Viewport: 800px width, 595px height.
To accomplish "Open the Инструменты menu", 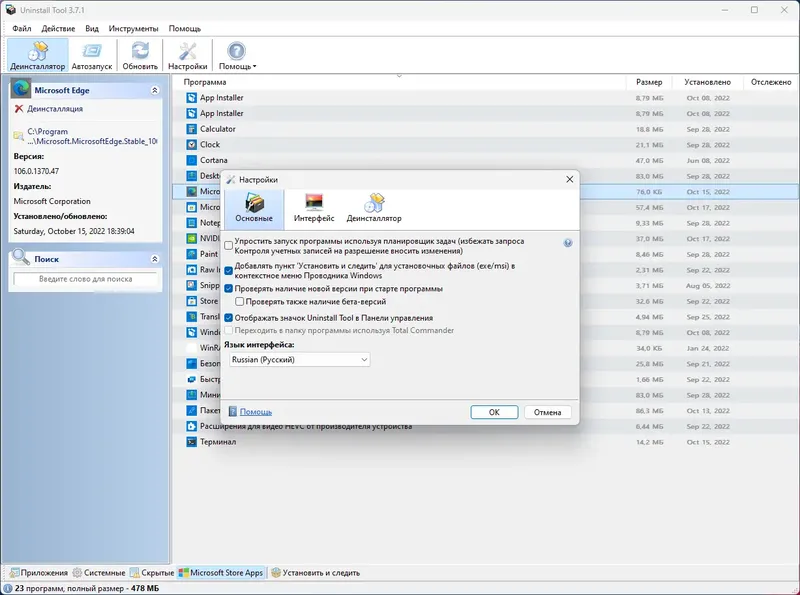I will tap(133, 29).
